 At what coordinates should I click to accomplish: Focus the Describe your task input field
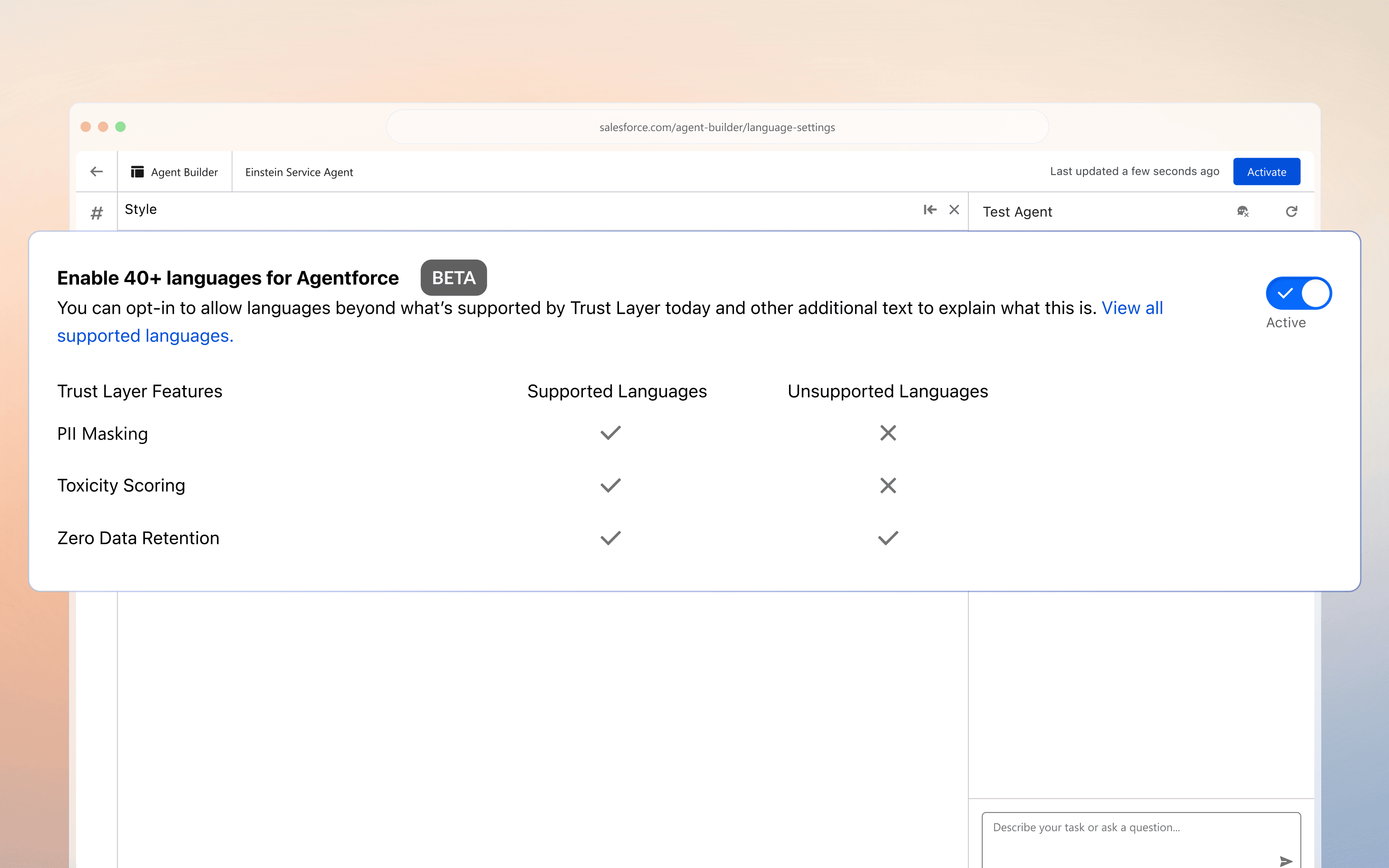point(1141,839)
